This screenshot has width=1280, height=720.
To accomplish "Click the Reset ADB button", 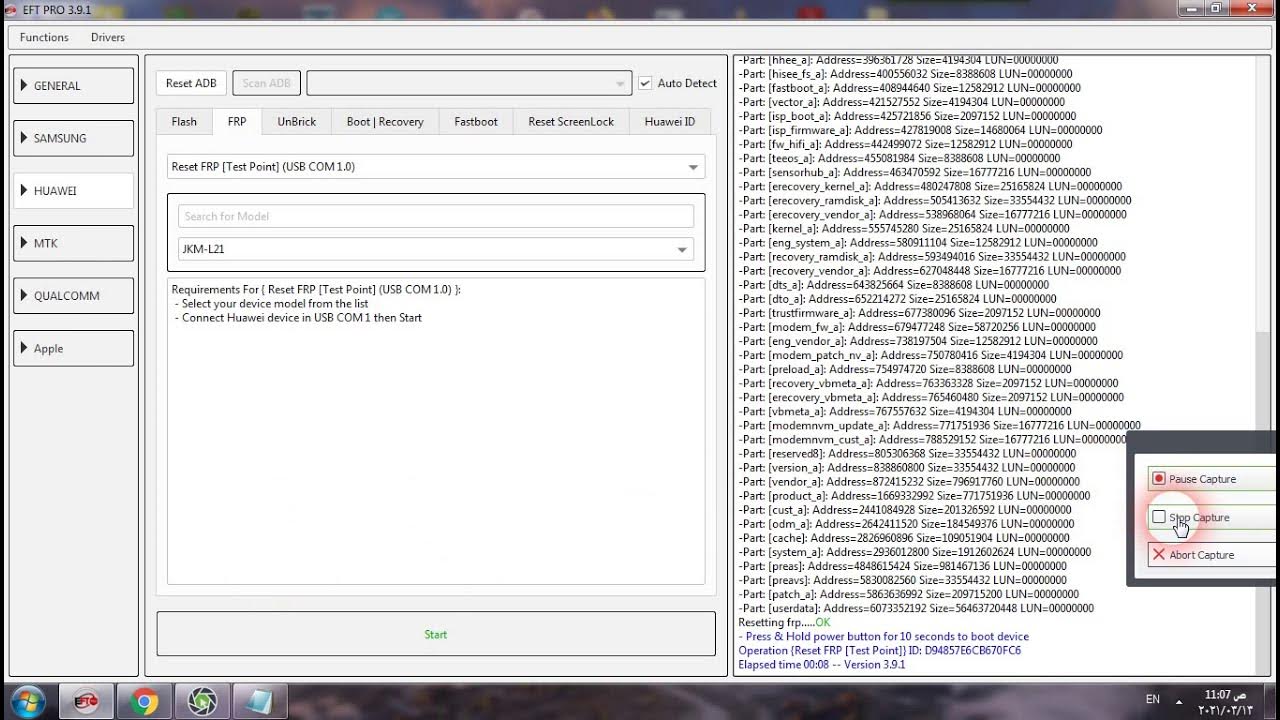I will [x=191, y=83].
